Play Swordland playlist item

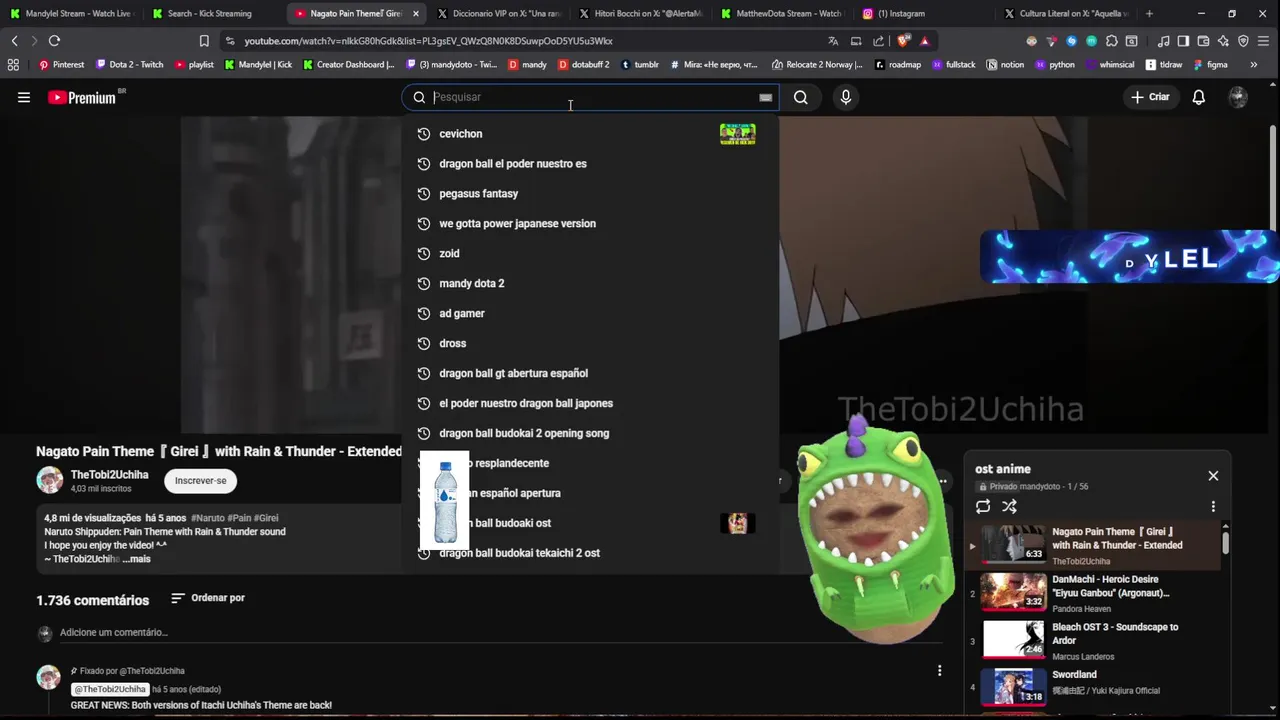pos(1094,685)
